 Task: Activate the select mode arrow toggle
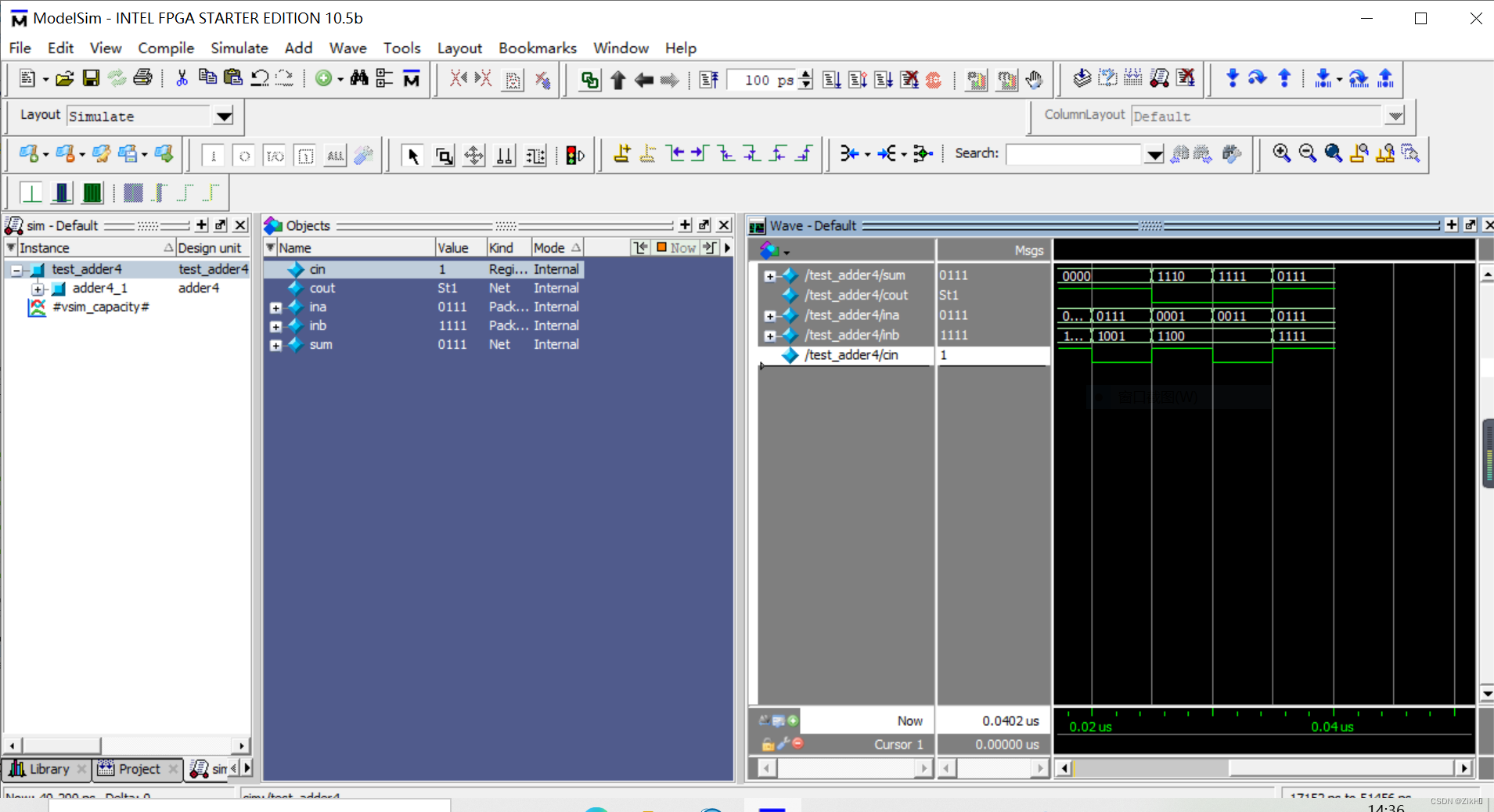point(412,155)
